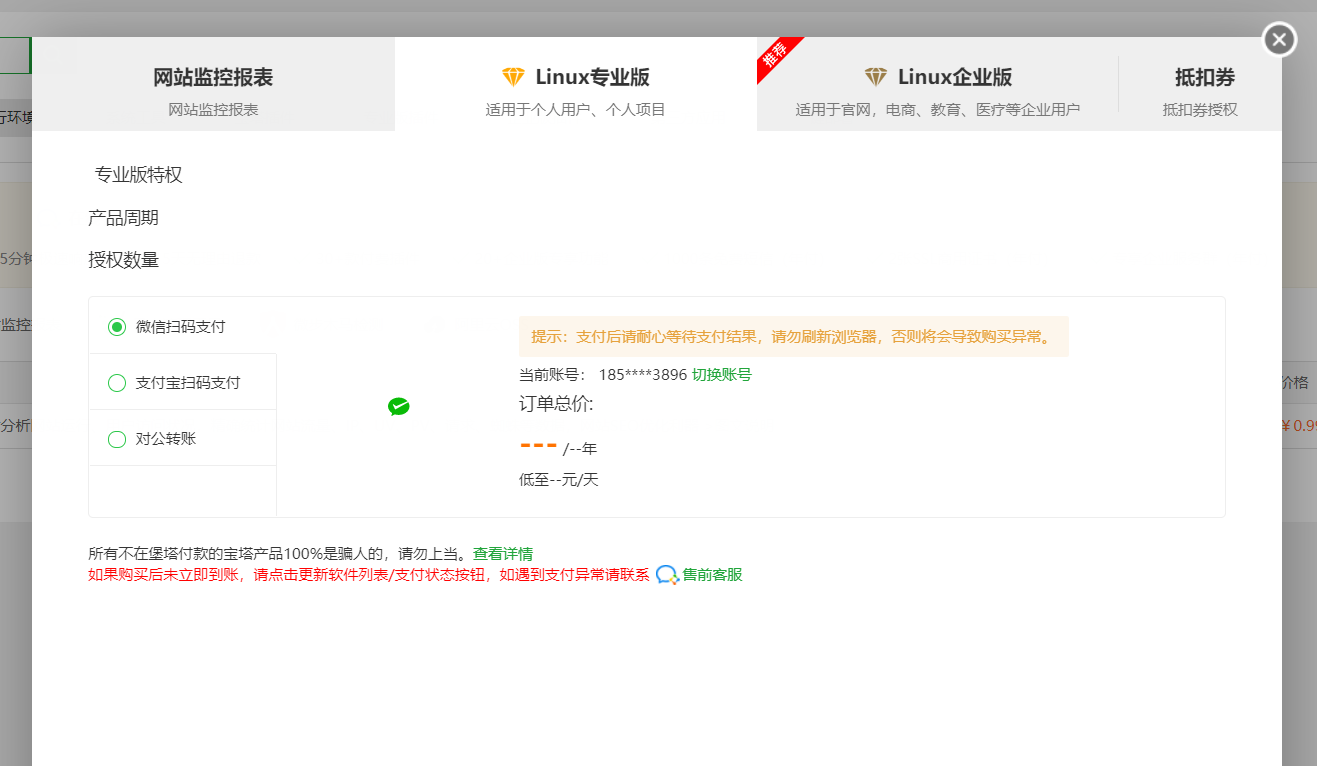Click 订单总价 text

[x=556, y=404]
